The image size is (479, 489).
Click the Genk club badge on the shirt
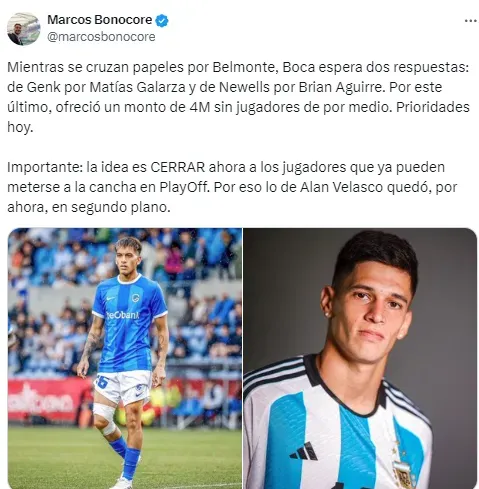(x=135, y=298)
